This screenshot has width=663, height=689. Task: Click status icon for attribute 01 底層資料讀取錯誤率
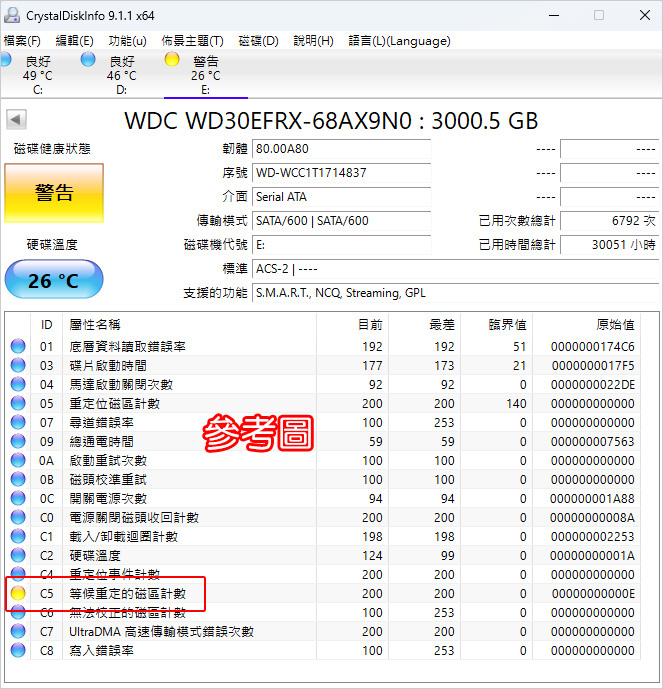point(18,346)
